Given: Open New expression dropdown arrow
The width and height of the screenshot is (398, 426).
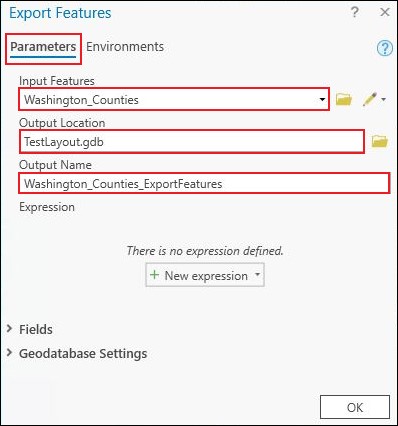Looking at the screenshot, I should [257, 274].
